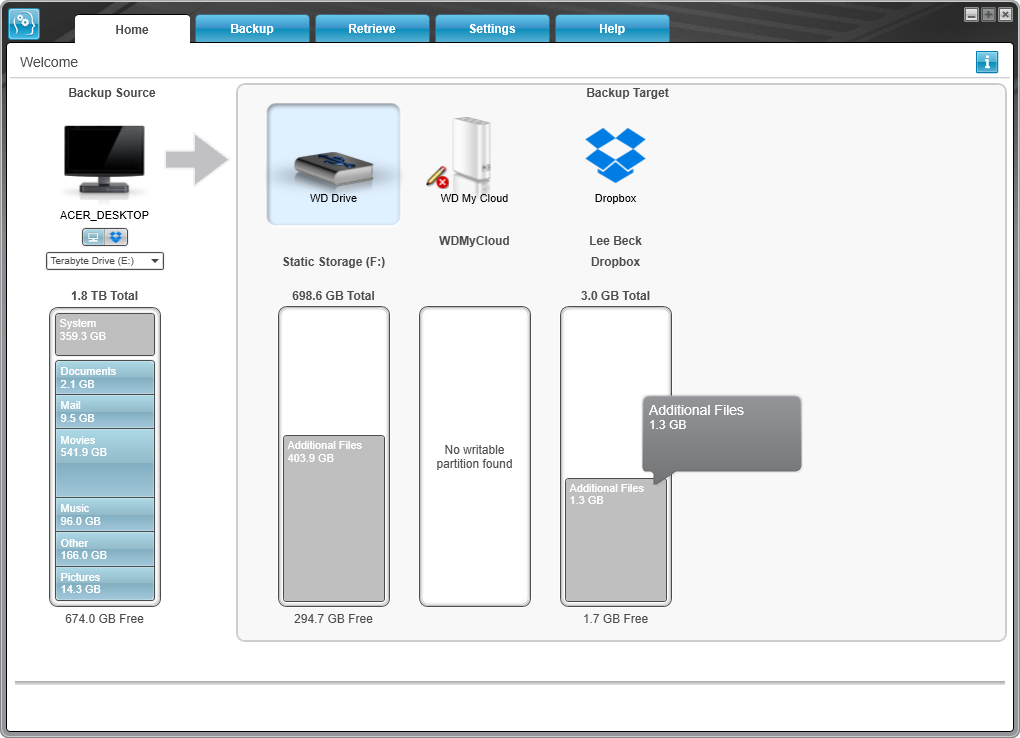The image size is (1020, 738).
Task: Select the Music 96.0 GB category
Action: pos(105,515)
